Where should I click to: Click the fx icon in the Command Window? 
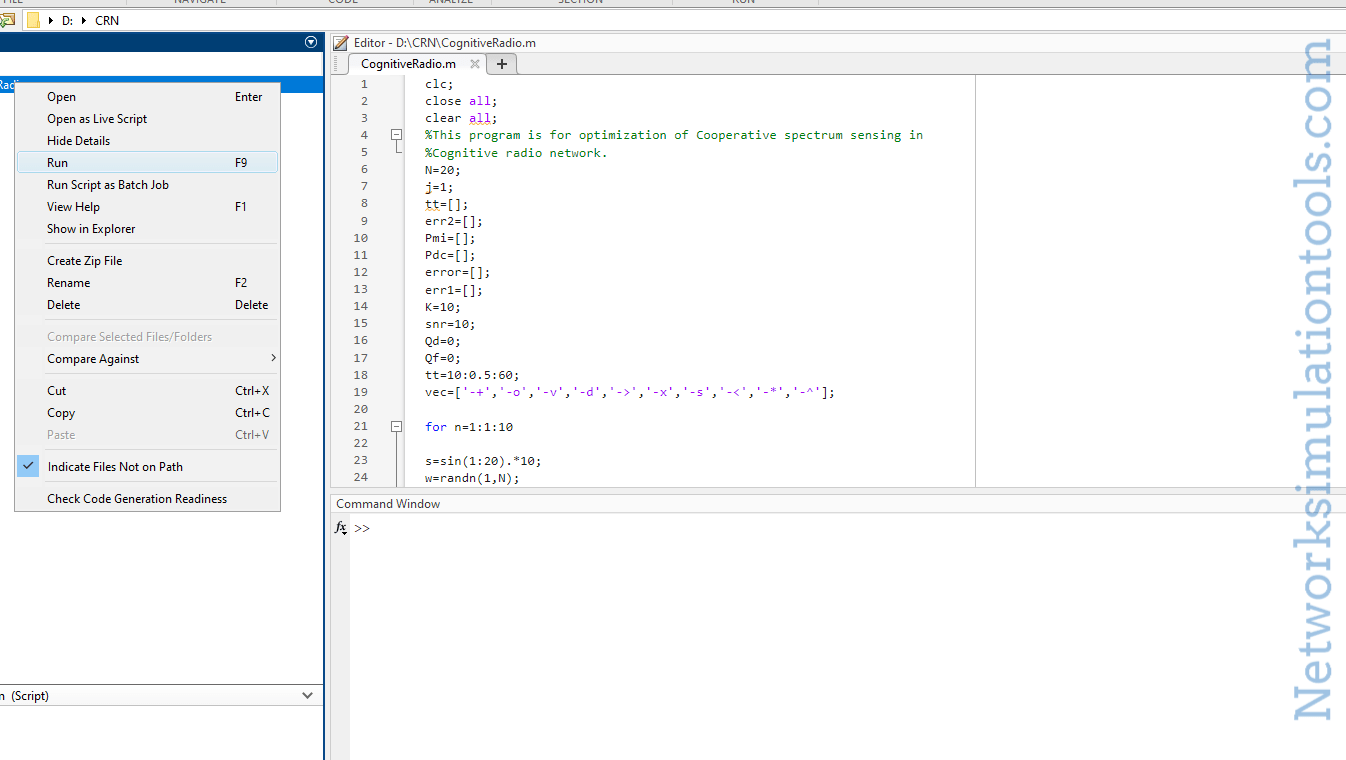point(340,528)
